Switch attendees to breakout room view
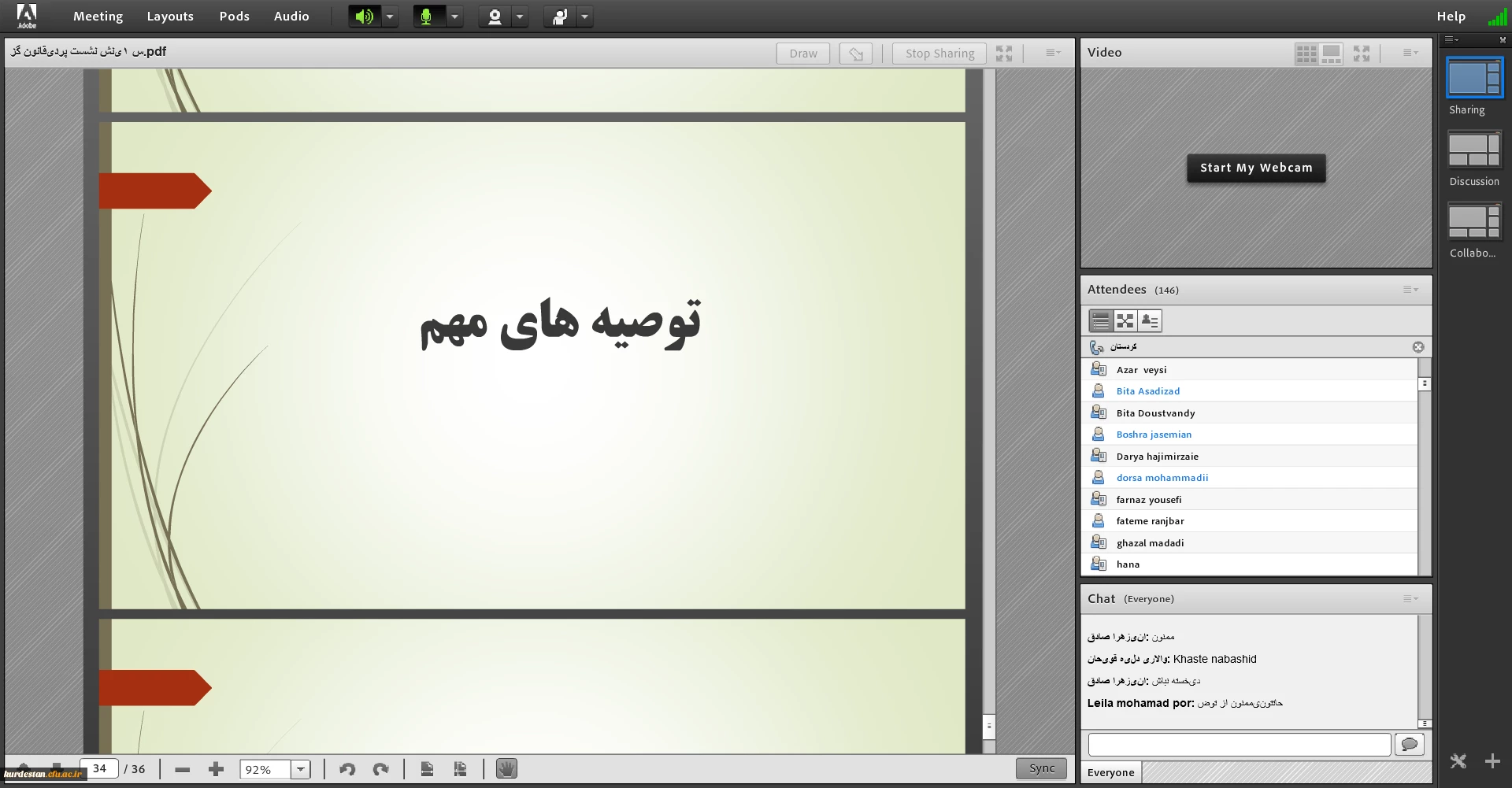Viewport: 1512px width, 788px height. point(1125,321)
